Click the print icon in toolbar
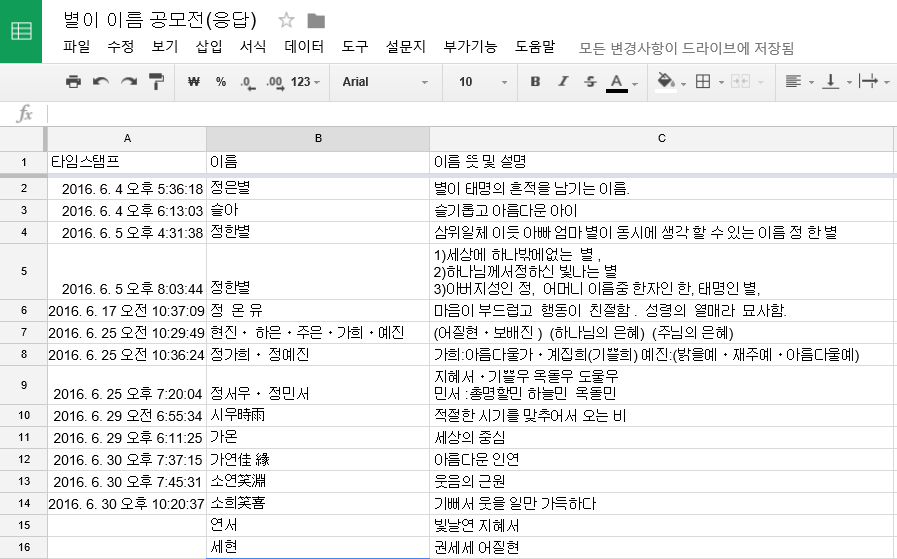Screen dimensions: 897x559 tap(73, 82)
